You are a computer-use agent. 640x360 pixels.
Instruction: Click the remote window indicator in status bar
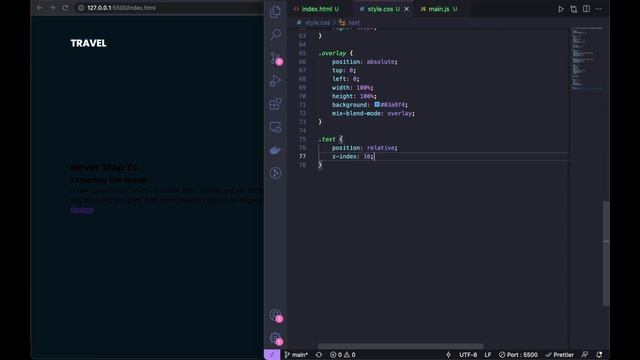coord(272,355)
